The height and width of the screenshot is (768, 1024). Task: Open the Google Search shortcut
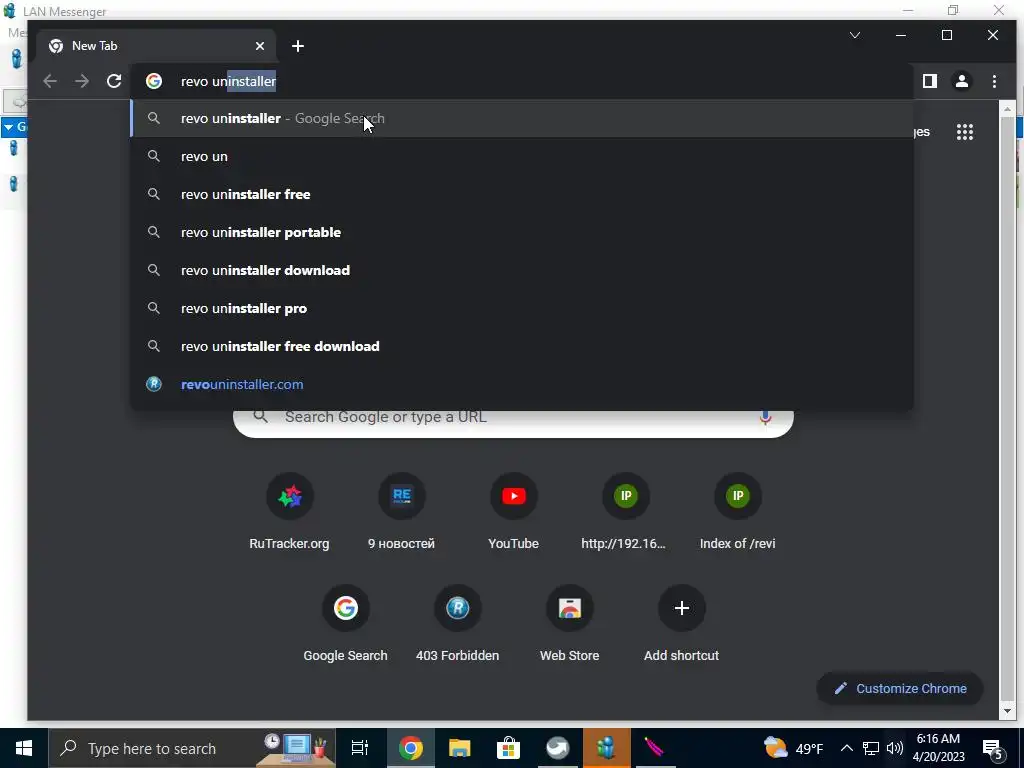coord(345,624)
